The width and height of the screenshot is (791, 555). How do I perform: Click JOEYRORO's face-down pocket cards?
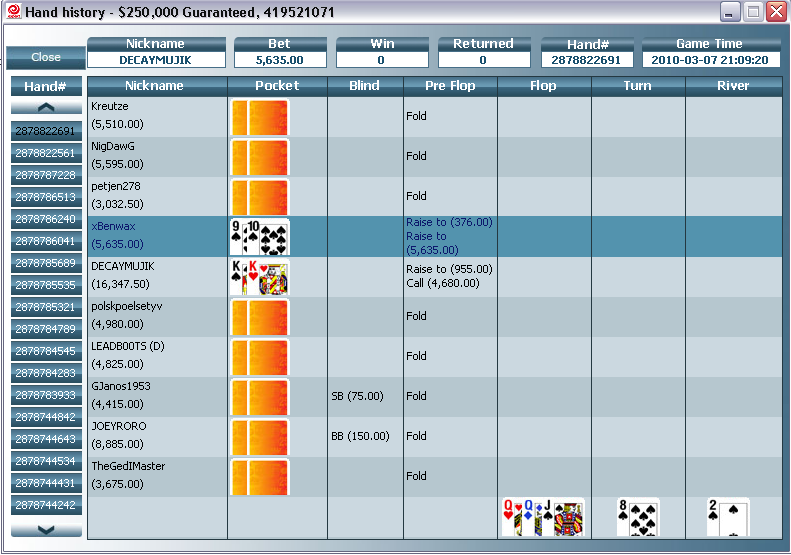[260, 436]
